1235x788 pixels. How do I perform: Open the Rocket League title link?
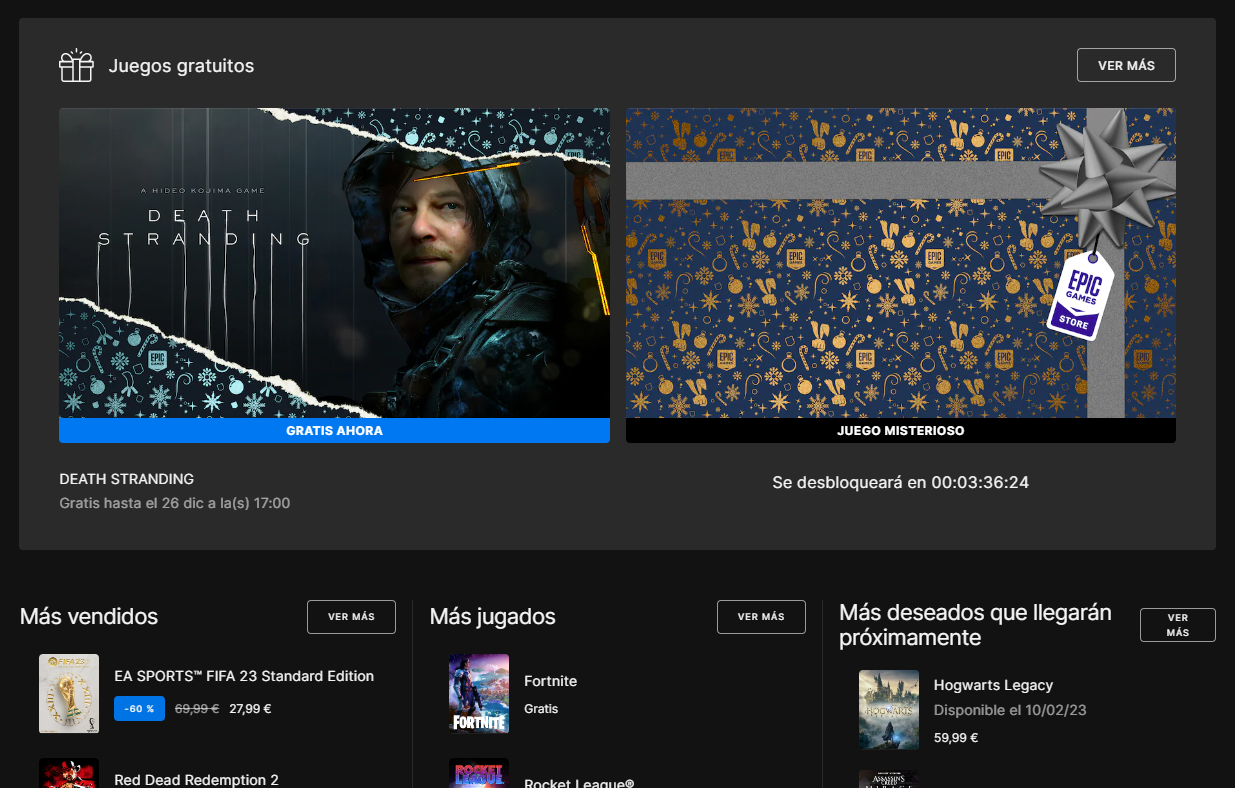[x=579, y=782]
